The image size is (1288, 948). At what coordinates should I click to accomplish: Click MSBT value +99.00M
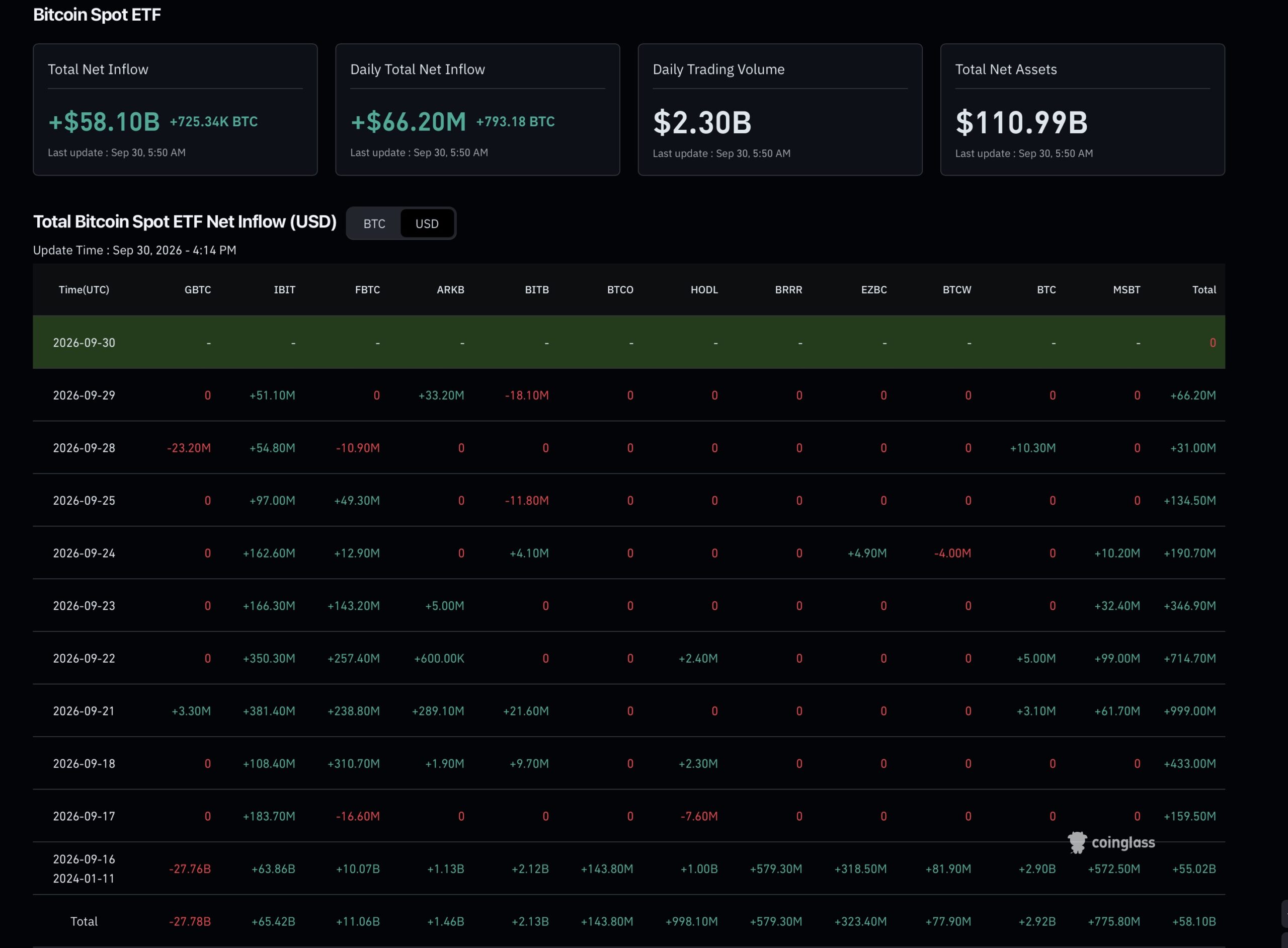pos(1117,659)
